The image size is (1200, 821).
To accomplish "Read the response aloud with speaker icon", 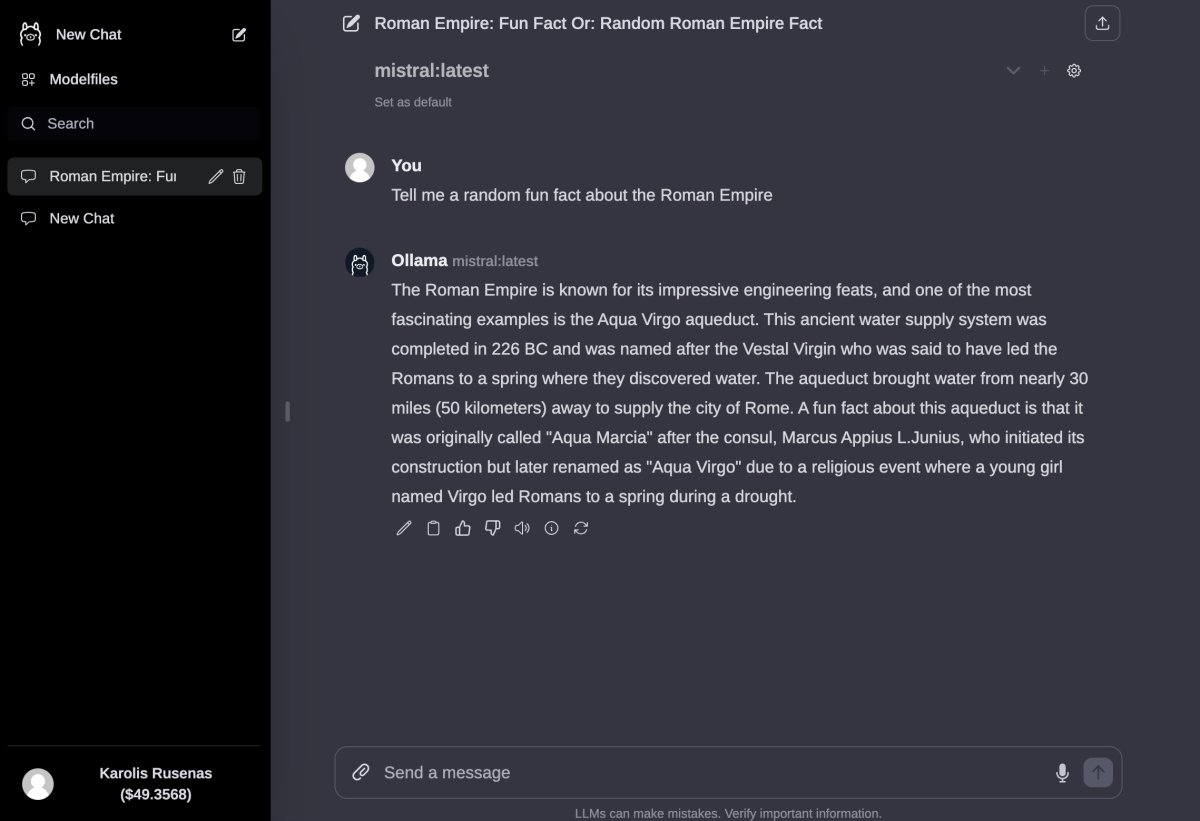I will pos(522,528).
